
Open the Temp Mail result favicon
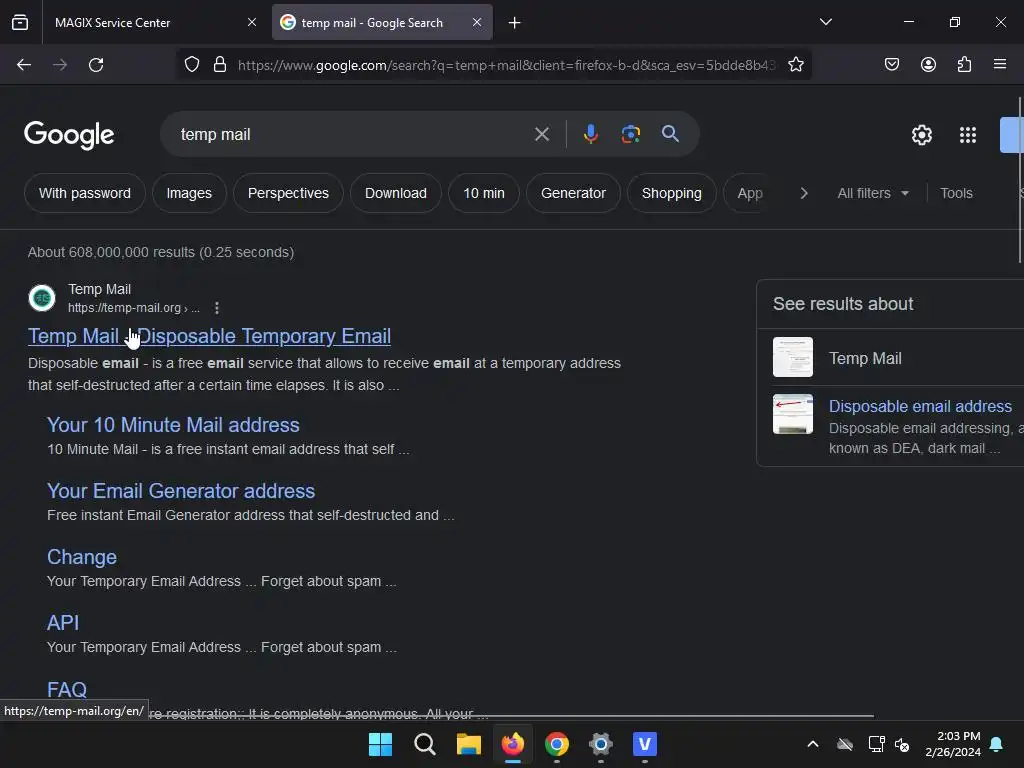click(x=42, y=298)
